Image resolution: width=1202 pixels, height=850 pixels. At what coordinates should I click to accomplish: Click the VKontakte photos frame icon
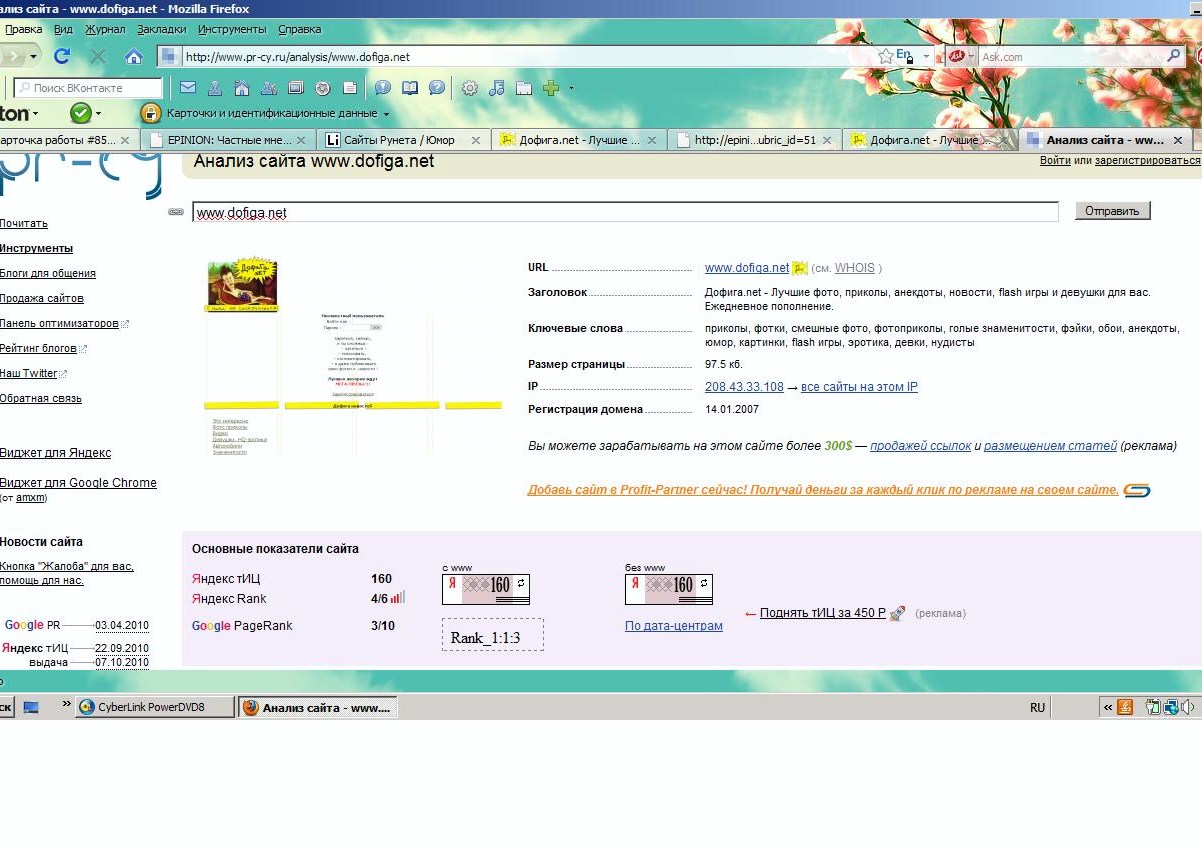tap(296, 88)
